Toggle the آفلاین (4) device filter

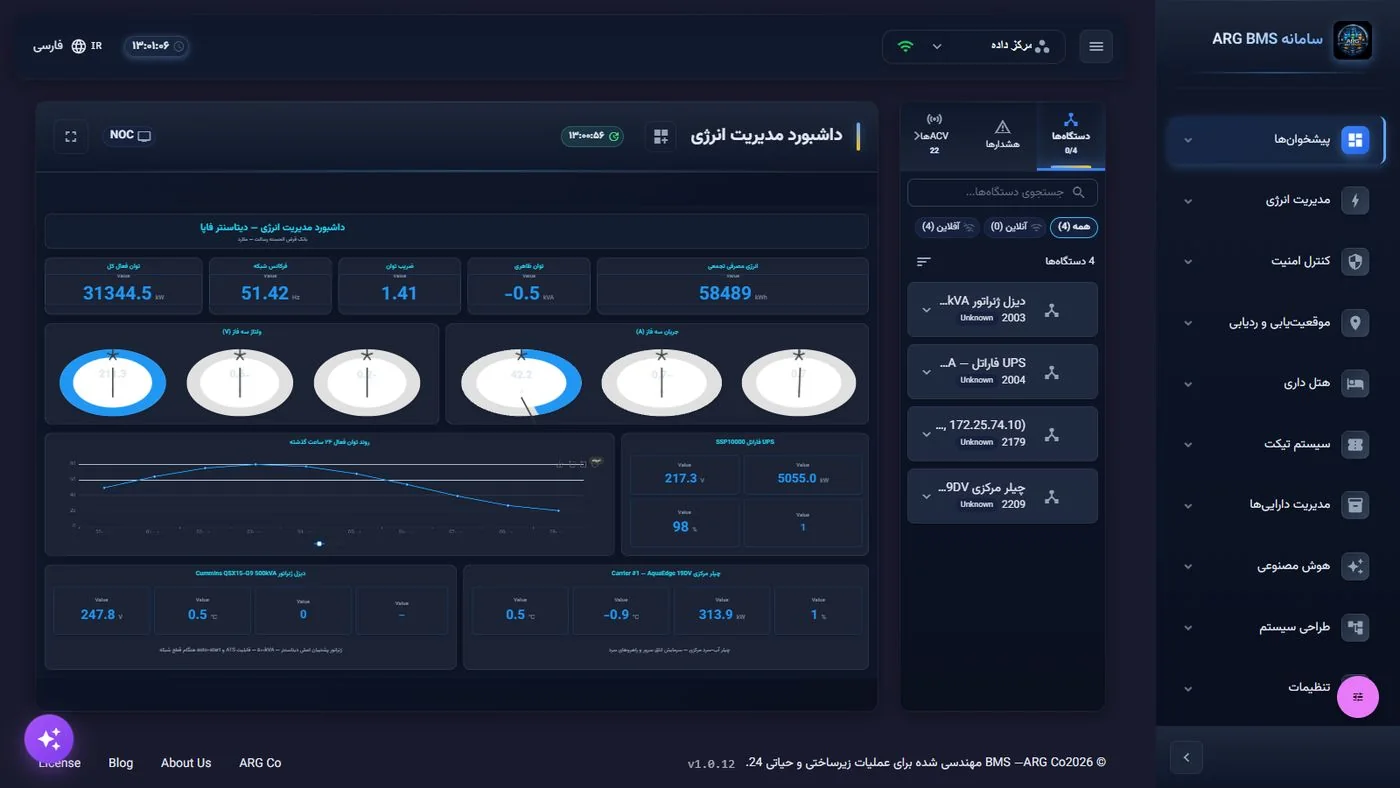coord(947,227)
